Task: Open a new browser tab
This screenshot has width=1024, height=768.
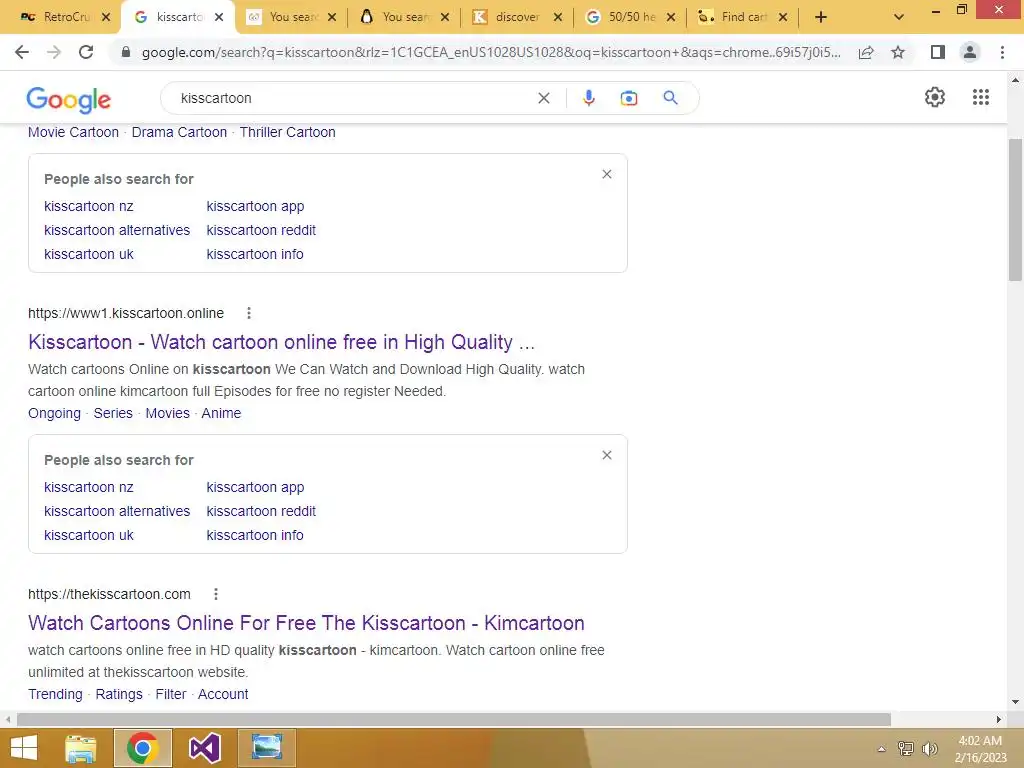Action: coord(821,17)
